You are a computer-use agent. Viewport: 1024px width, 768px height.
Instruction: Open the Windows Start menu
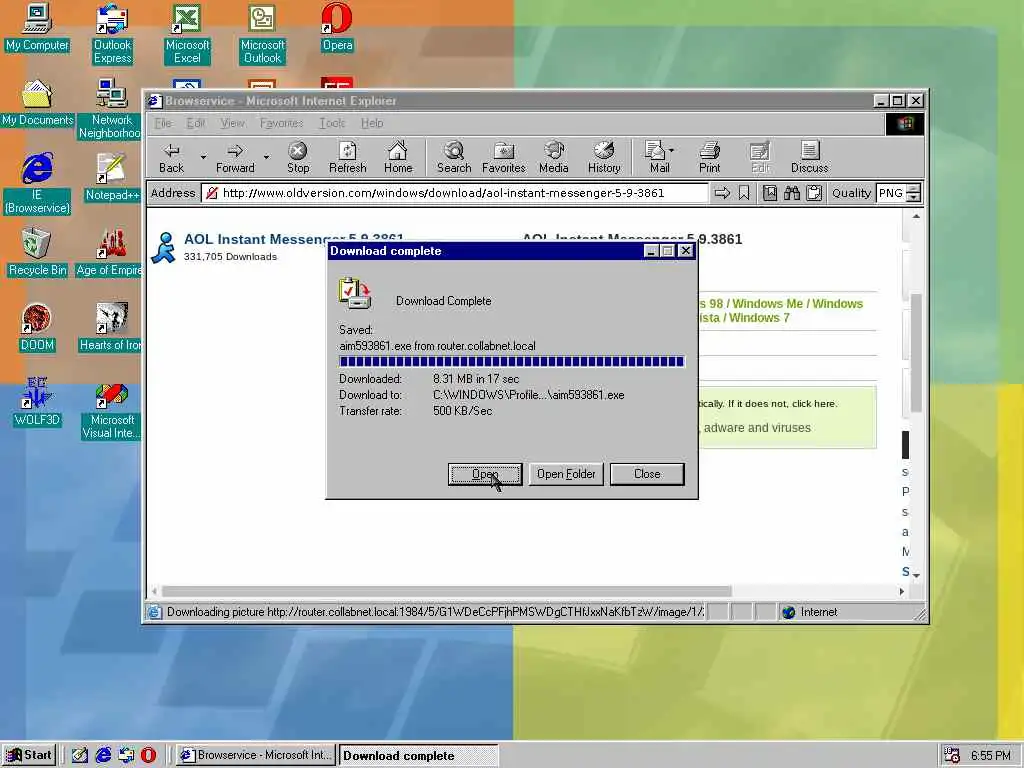point(29,755)
